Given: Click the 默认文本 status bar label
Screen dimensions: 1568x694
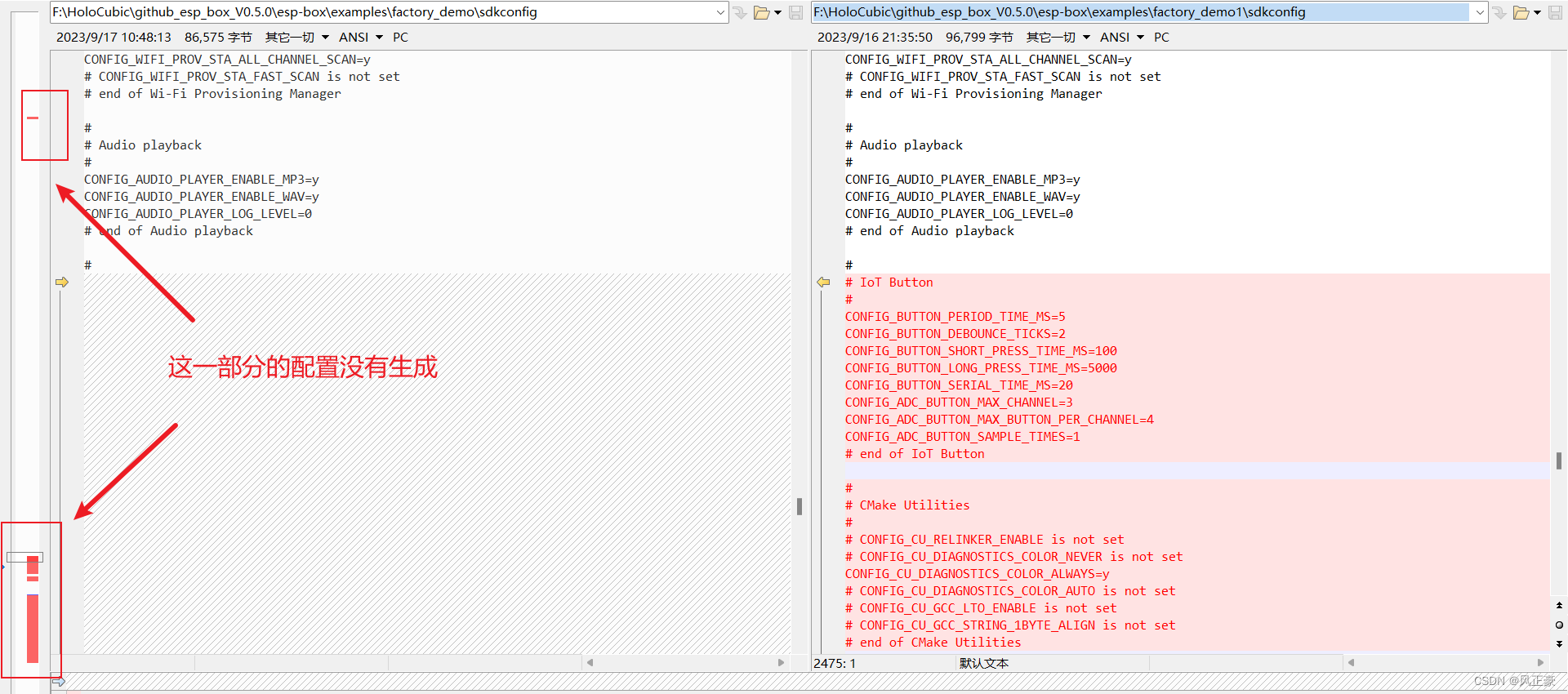Looking at the screenshot, I should point(984,663).
